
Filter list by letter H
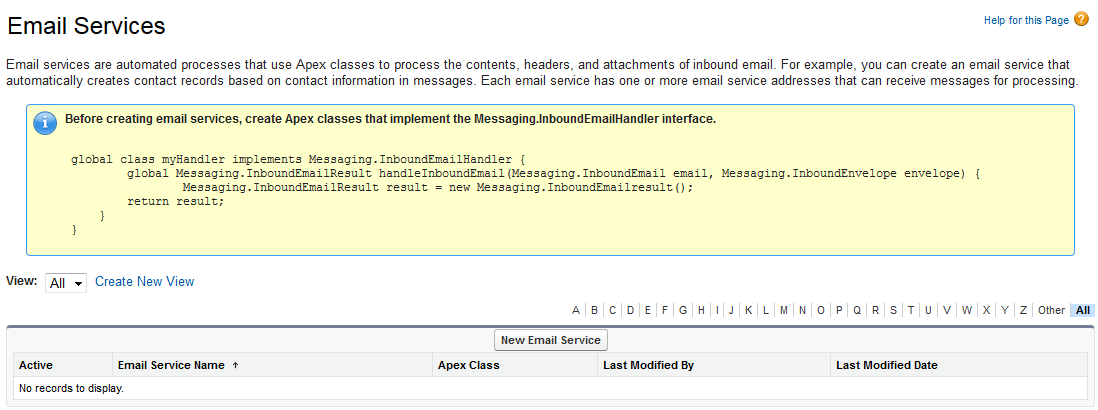702,310
